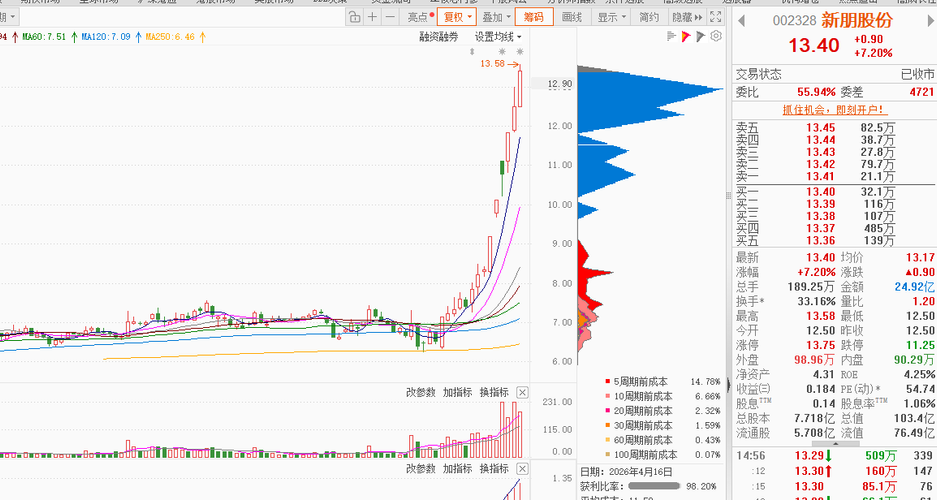Click 隐藏 to hide side panel
This screenshot has height=500, width=937.
click(x=687, y=17)
